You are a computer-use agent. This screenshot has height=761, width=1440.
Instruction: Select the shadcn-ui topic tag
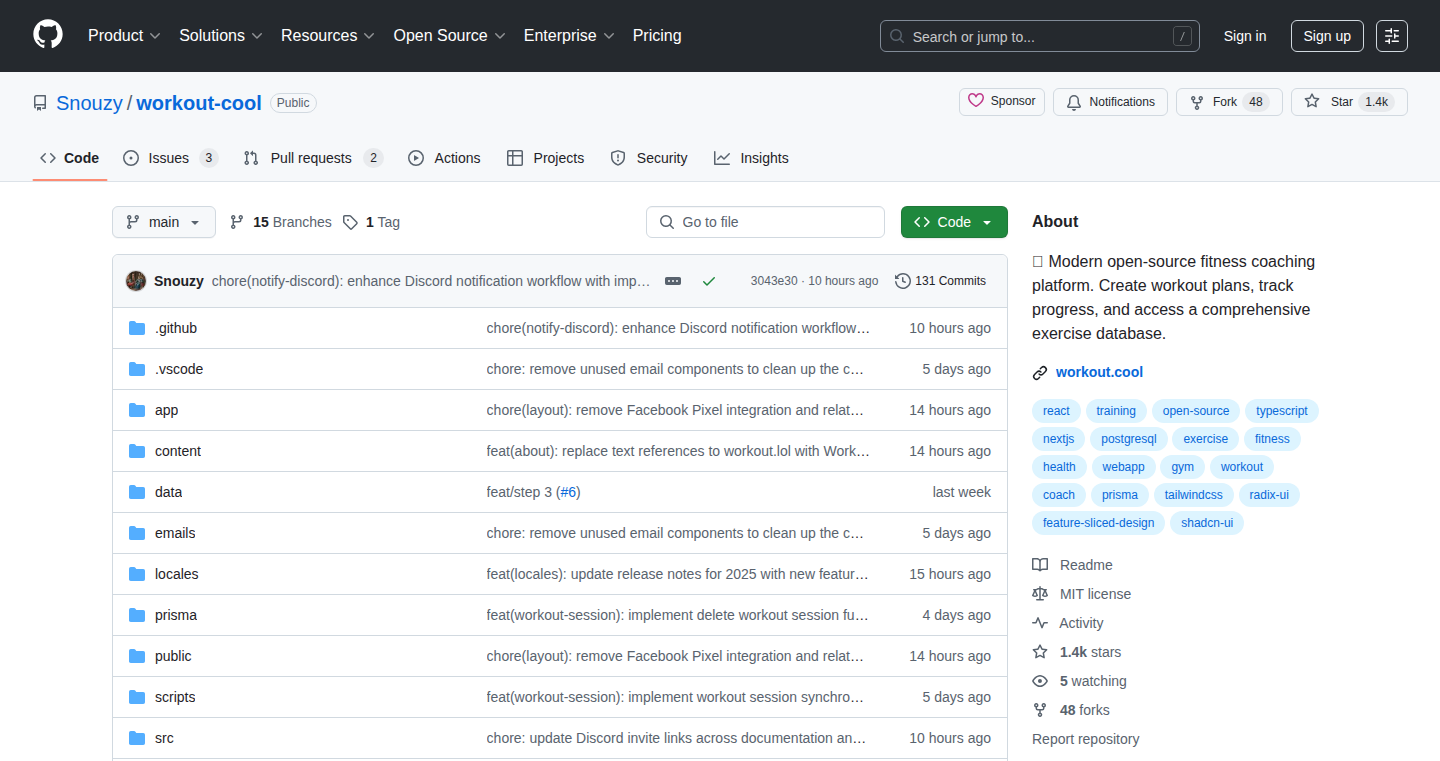1207,523
